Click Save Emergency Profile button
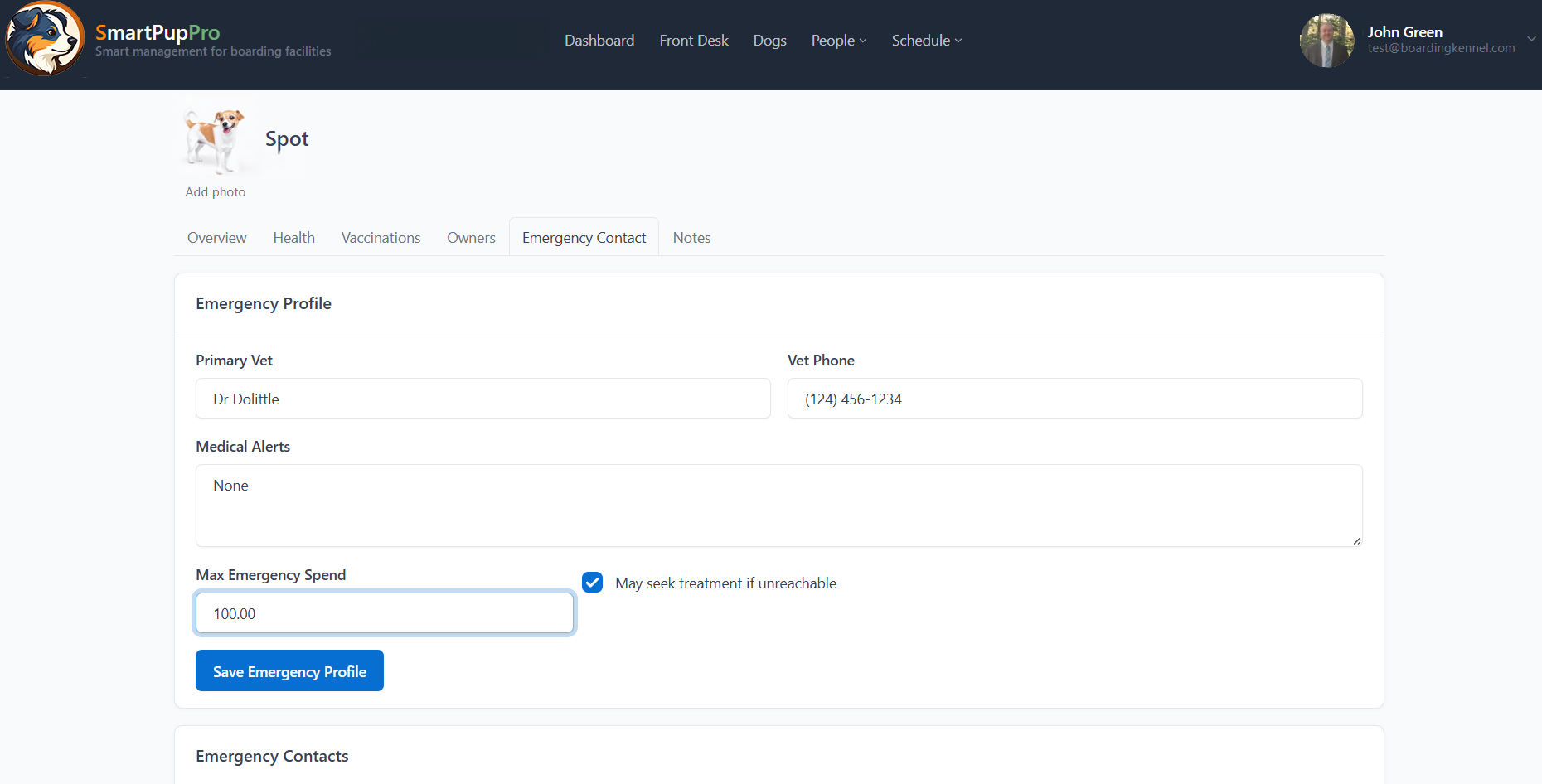This screenshot has height=784, width=1542. click(289, 671)
